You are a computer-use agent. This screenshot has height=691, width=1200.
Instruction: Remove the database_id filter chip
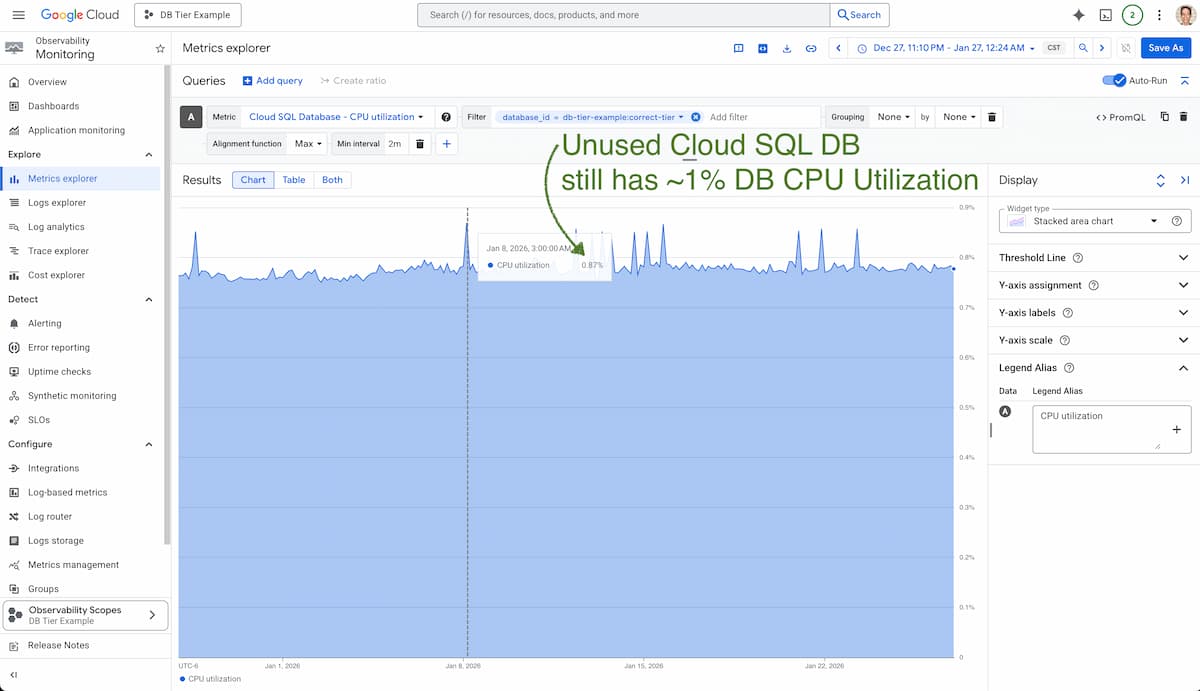(696, 117)
